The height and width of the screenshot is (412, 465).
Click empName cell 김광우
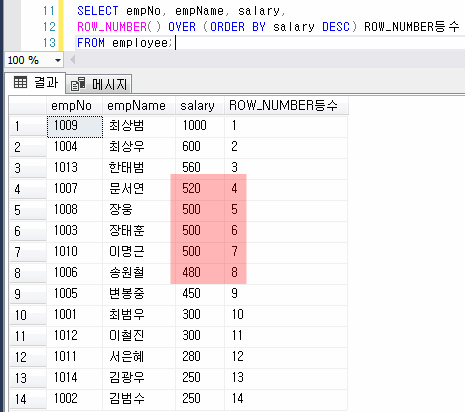139,378
